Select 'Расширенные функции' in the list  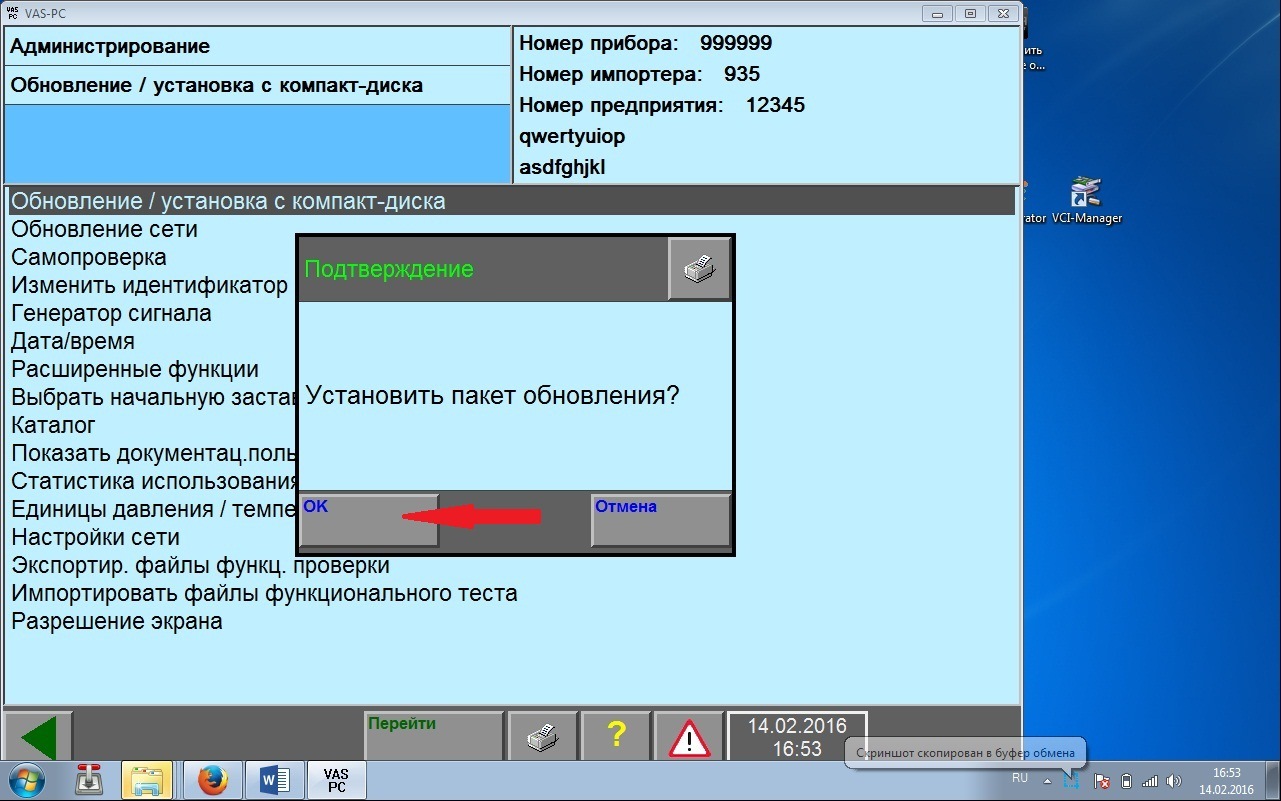pos(135,369)
